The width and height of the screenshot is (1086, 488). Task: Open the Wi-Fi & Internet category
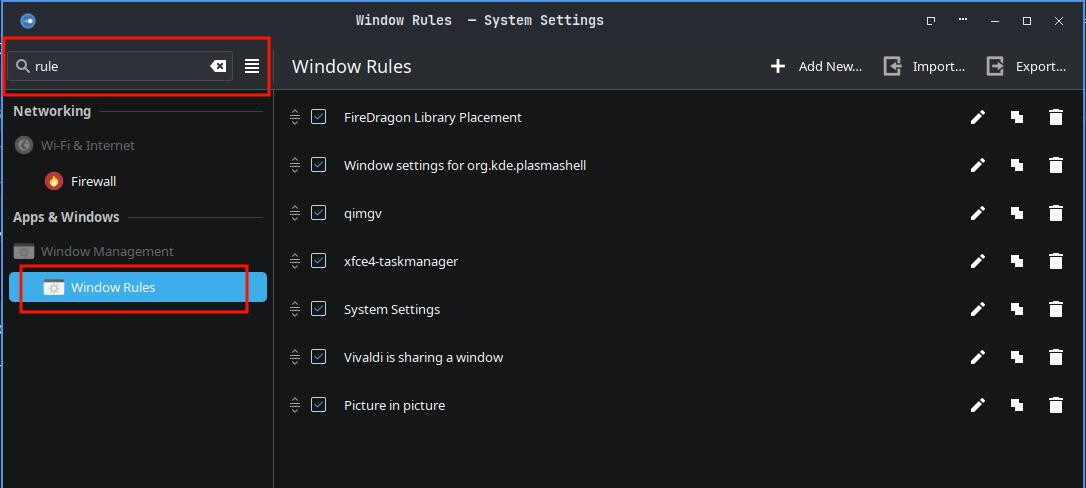[88, 145]
